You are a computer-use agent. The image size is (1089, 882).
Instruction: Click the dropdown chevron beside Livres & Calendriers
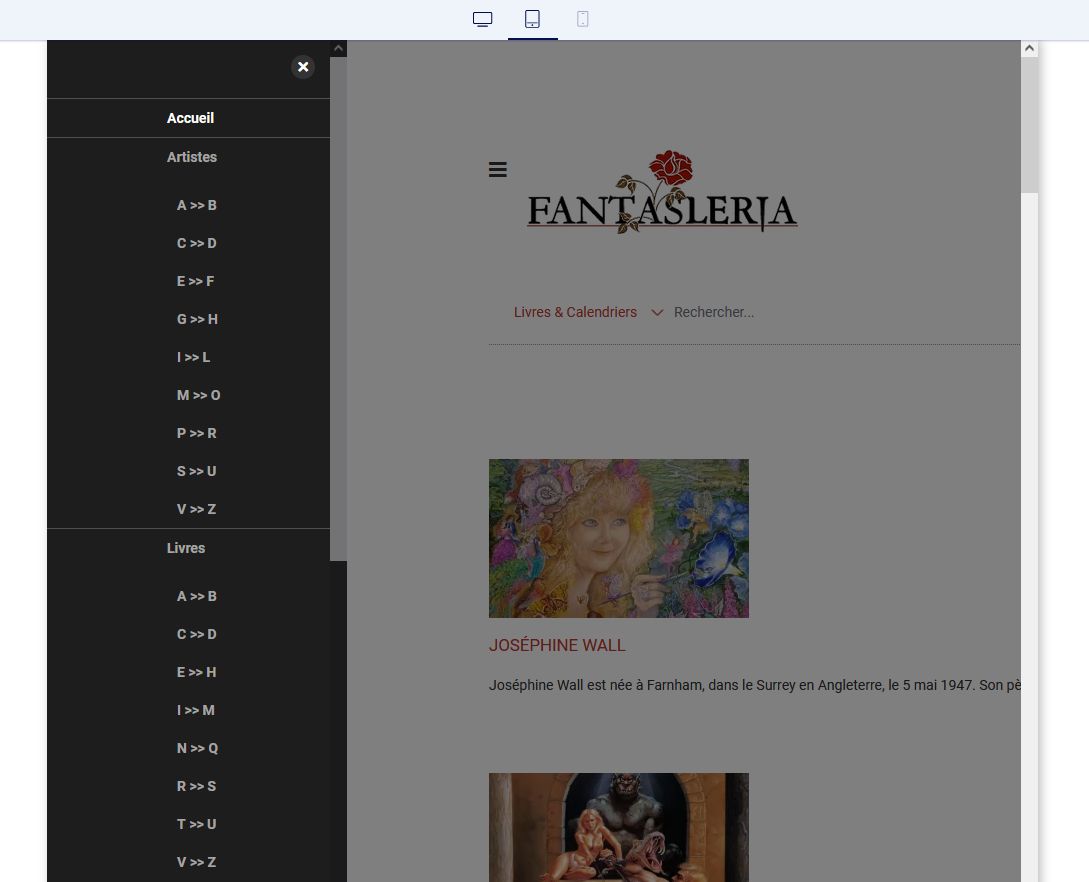click(657, 313)
